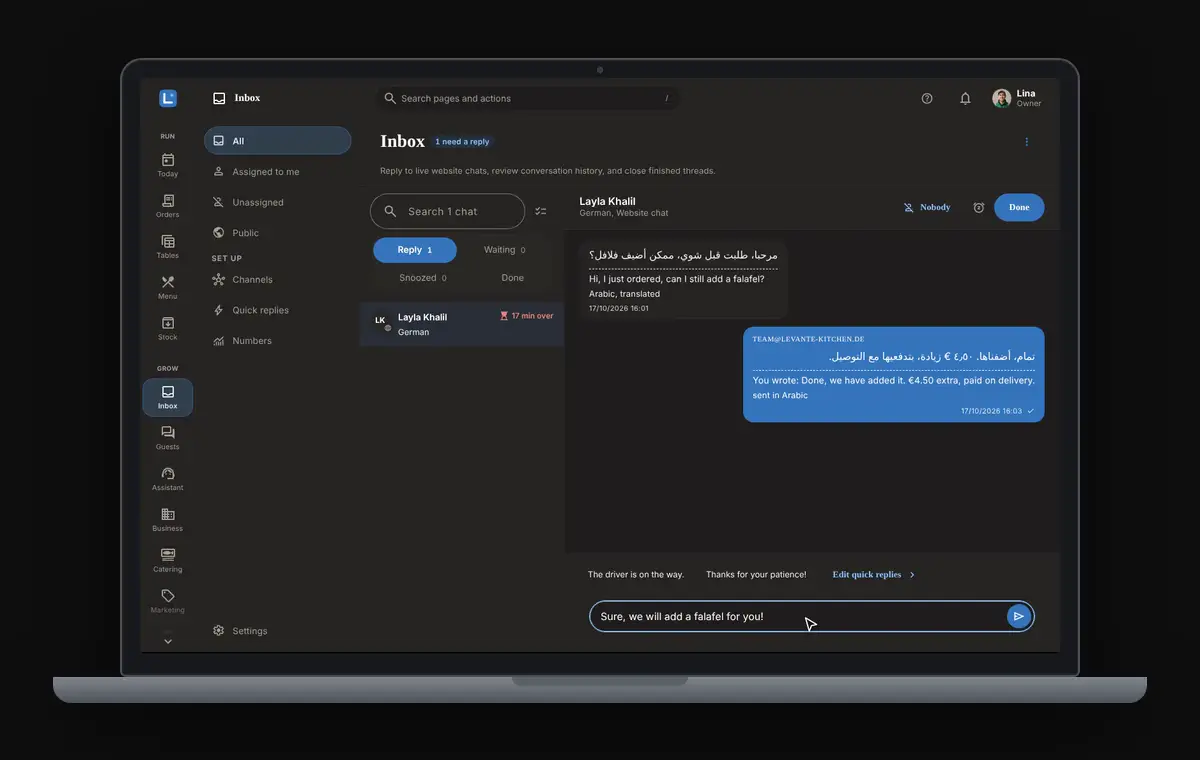Image resolution: width=1200 pixels, height=760 pixels.
Task: Open the Numbers page
Action: pyautogui.click(x=277, y=341)
